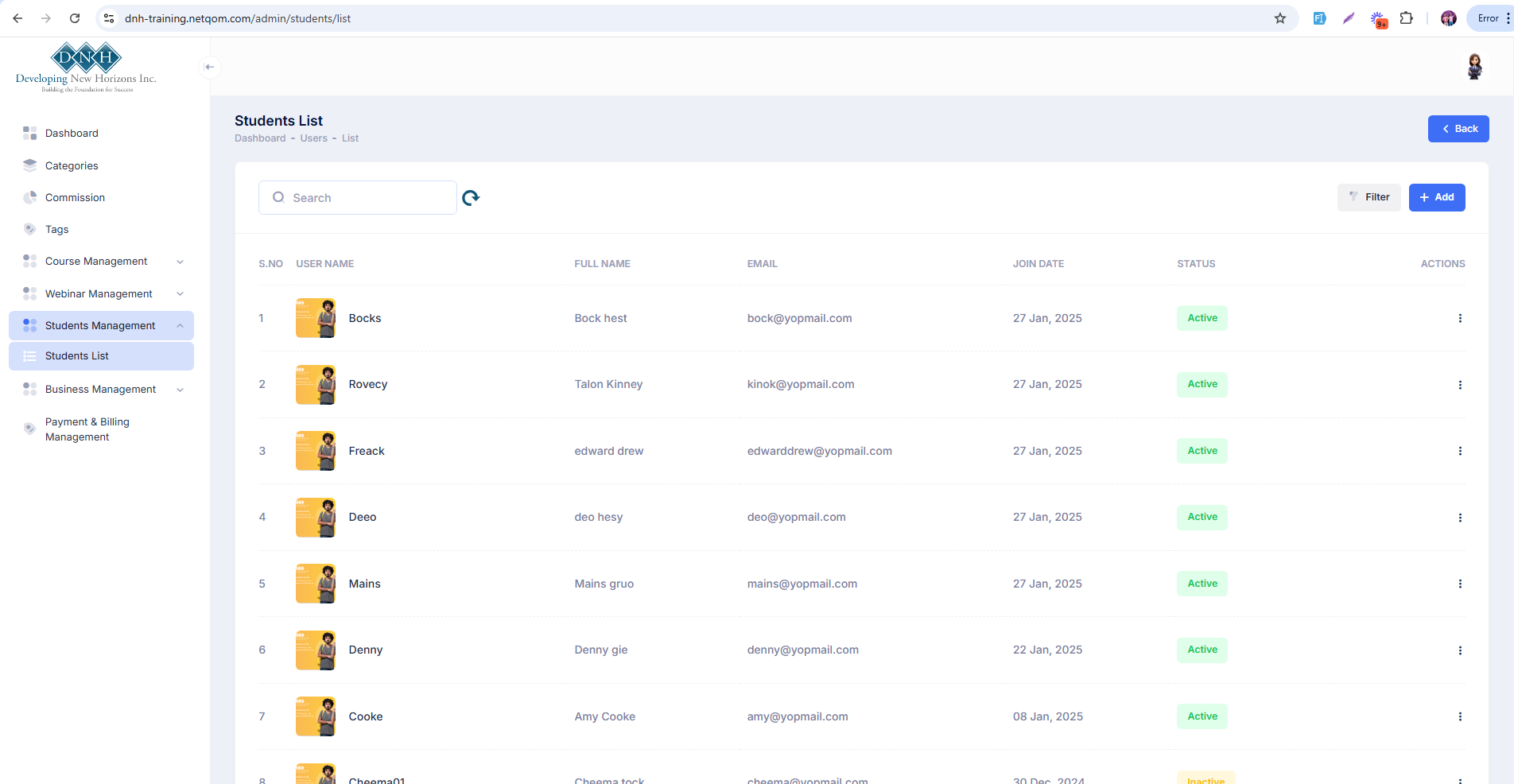This screenshot has height=784, width=1514.
Task: Expand Course Management menu
Action: 101,262
